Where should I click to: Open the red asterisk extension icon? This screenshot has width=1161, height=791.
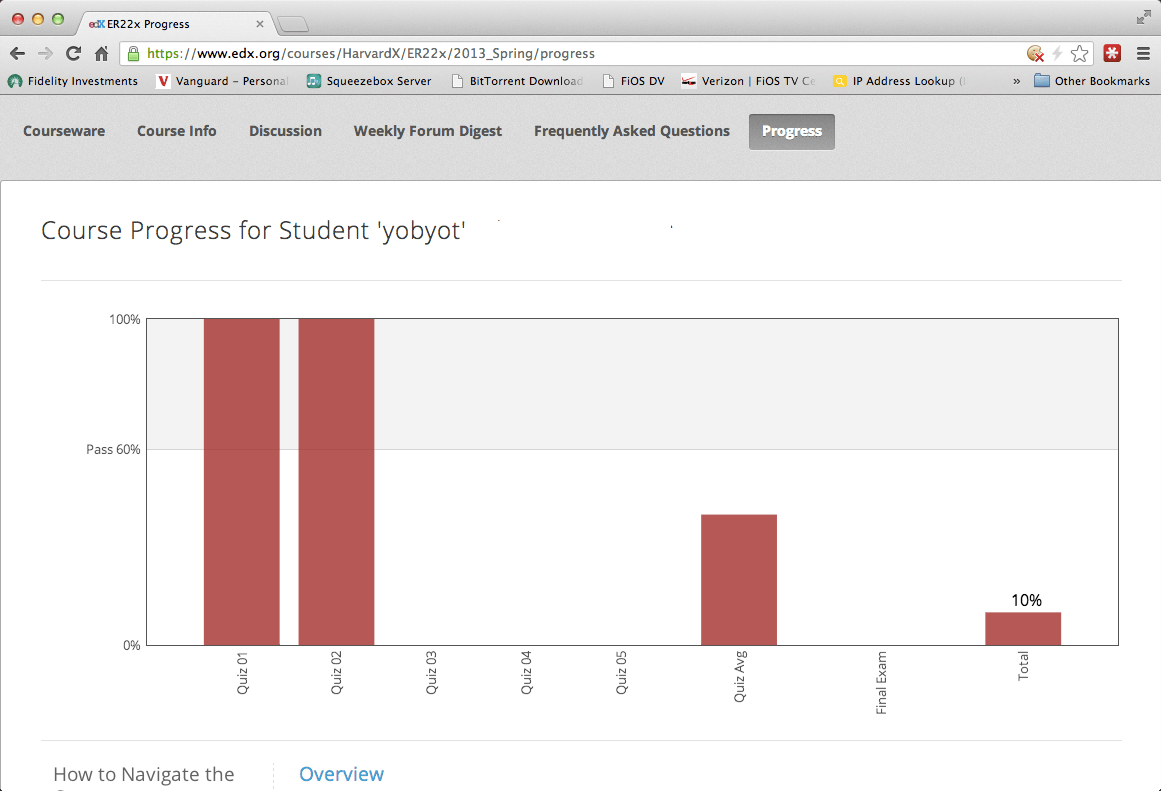[1112, 53]
